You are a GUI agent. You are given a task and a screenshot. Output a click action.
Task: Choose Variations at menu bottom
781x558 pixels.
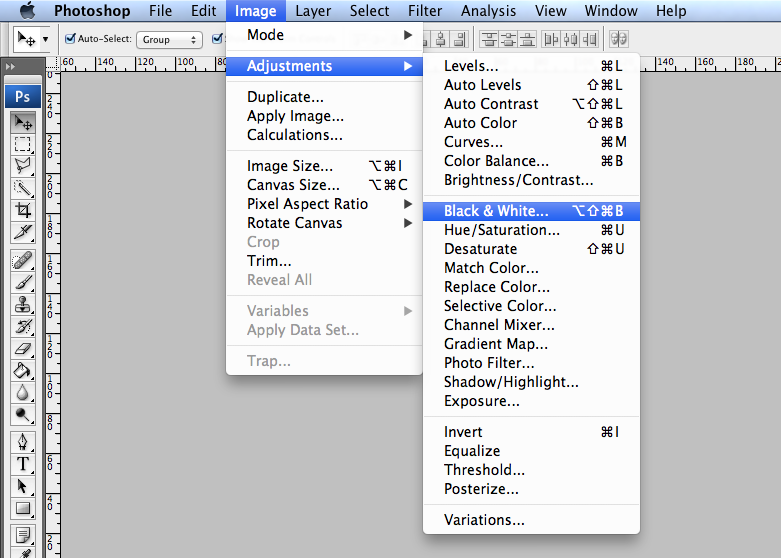[531, 520]
